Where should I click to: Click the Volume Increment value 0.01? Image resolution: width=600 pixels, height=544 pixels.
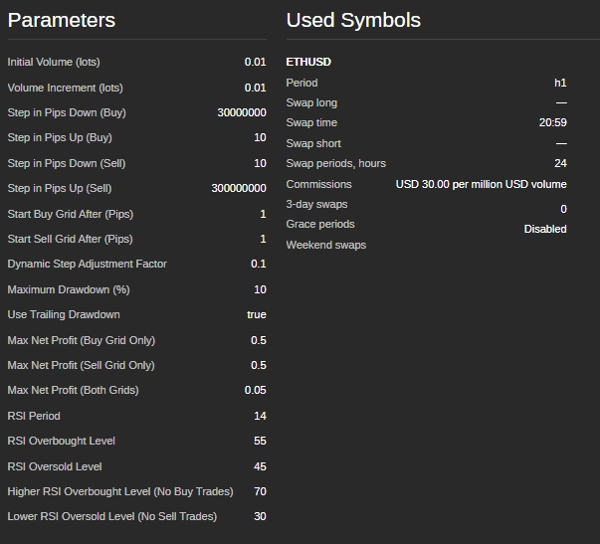[x=255, y=88]
